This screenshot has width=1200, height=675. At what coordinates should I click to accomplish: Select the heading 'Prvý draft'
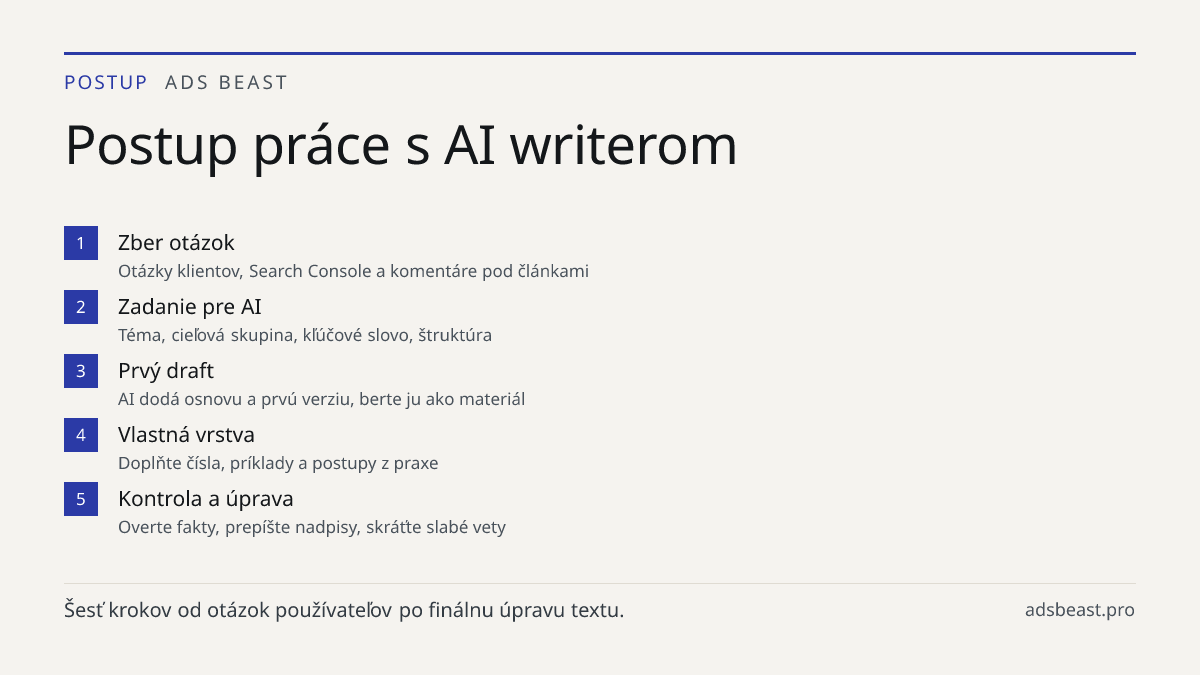pyautogui.click(x=166, y=371)
